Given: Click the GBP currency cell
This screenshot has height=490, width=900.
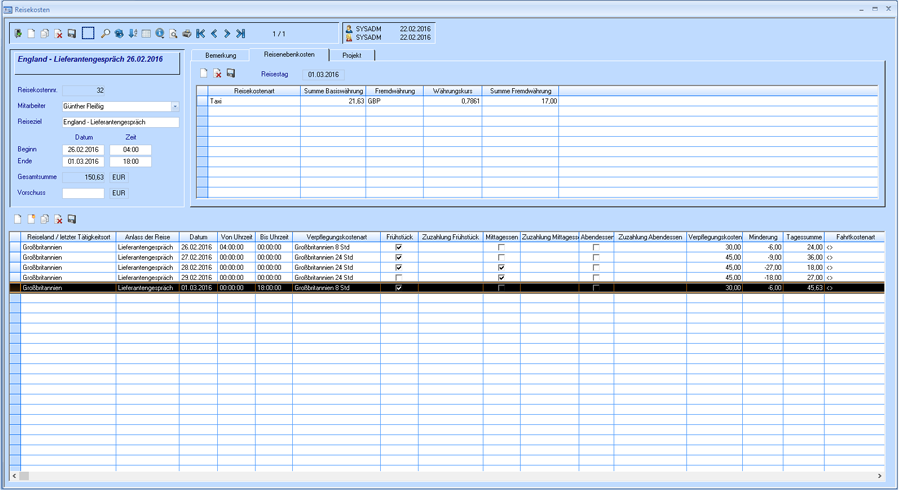Looking at the screenshot, I should (394, 101).
